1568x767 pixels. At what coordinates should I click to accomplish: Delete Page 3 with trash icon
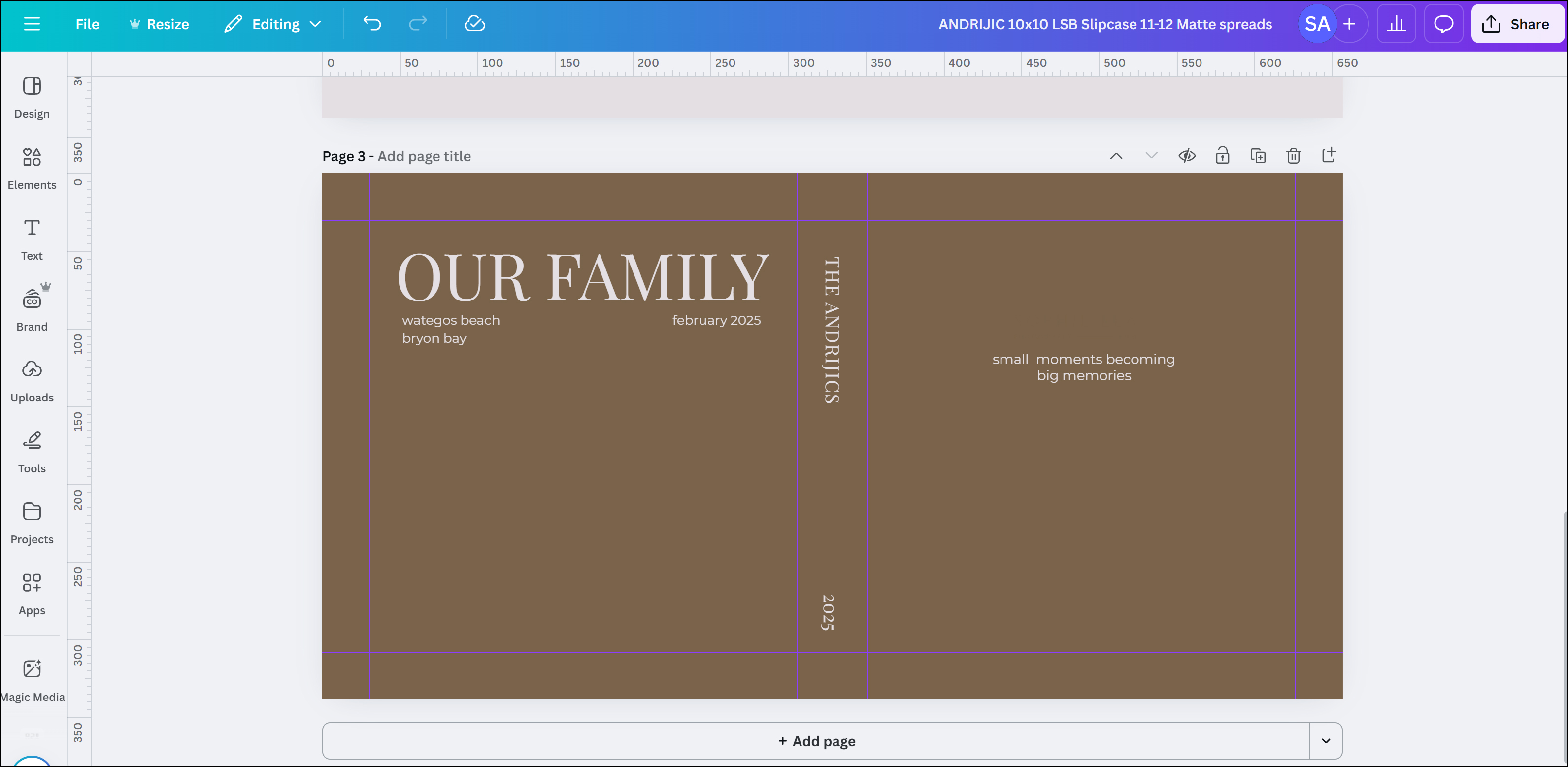(1294, 156)
